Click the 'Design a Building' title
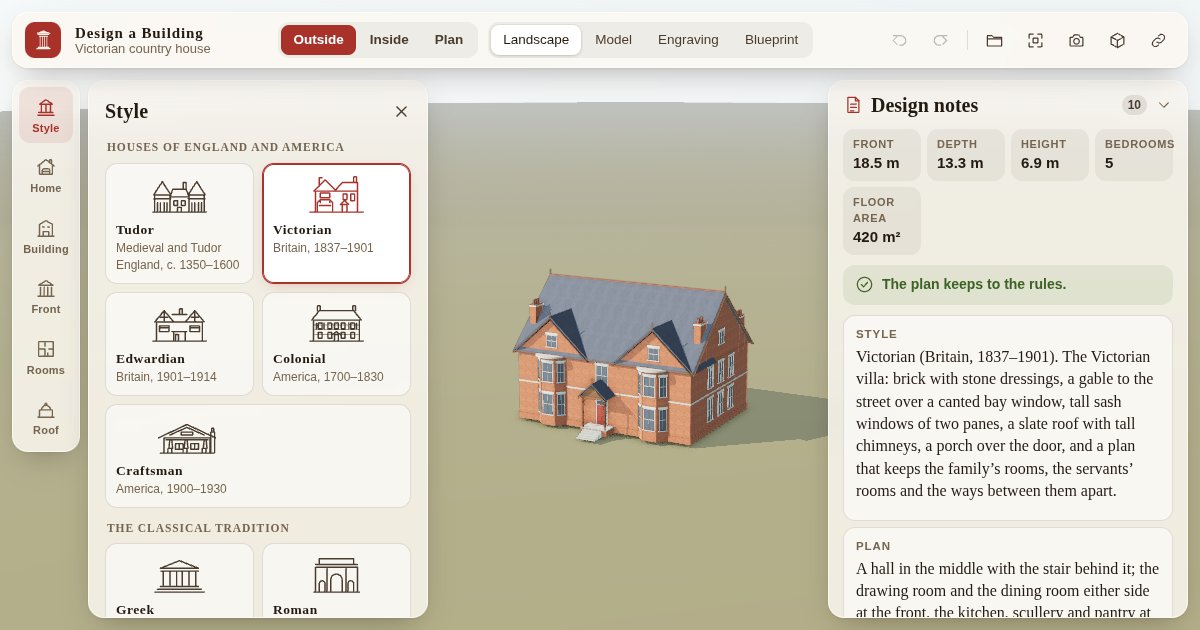Image resolution: width=1200 pixels, height=630 pixels. (139, 32)
